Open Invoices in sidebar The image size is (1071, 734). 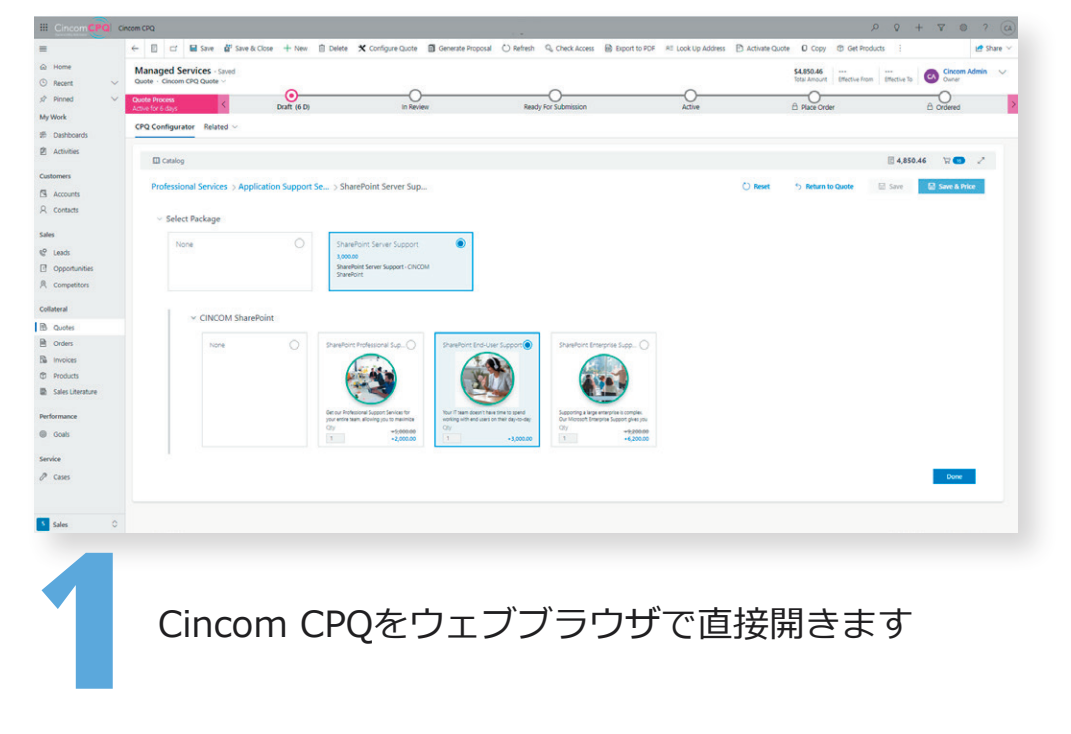pos(64,360)
